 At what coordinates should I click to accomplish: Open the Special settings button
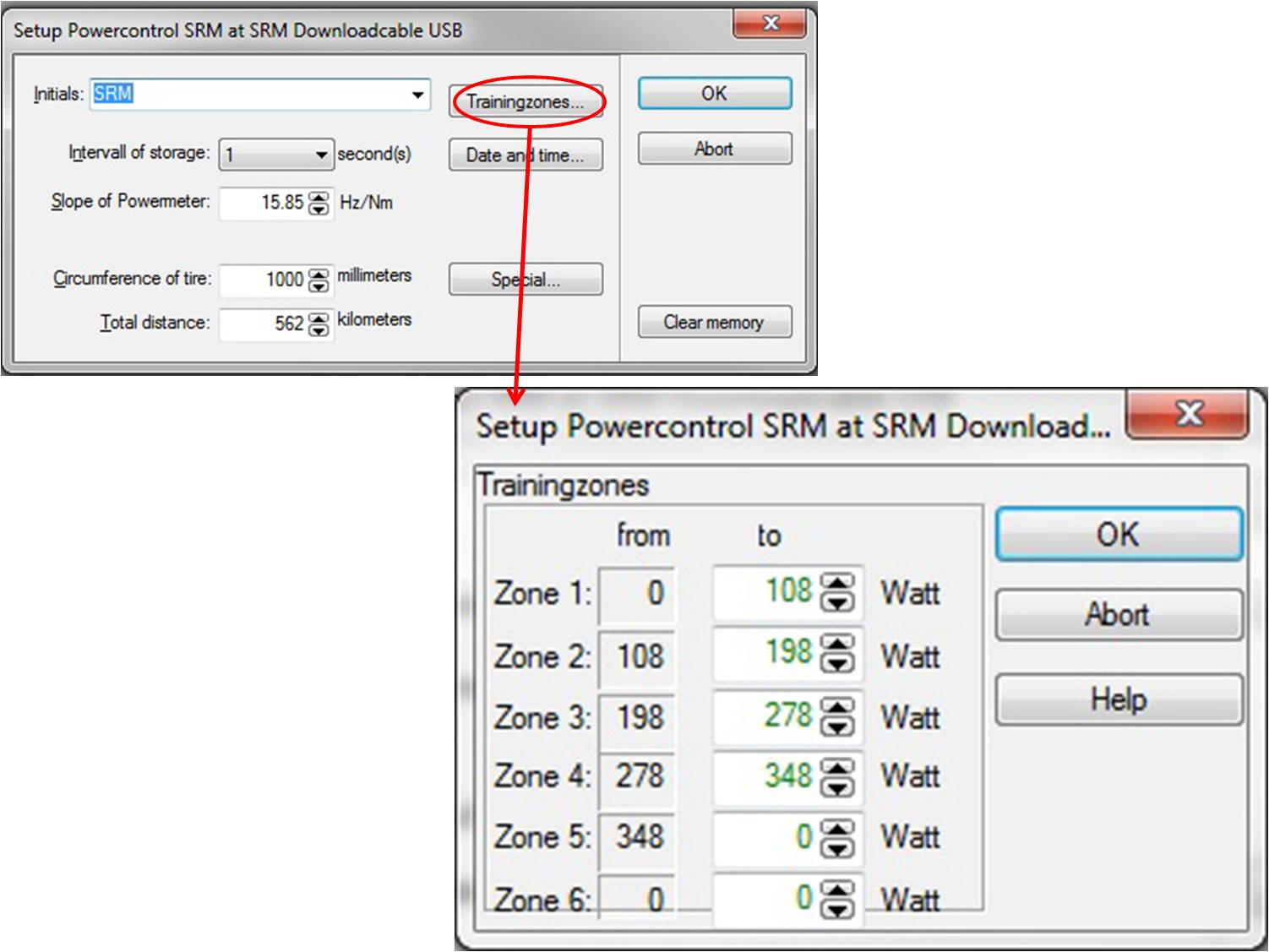[x=525, y=280]
